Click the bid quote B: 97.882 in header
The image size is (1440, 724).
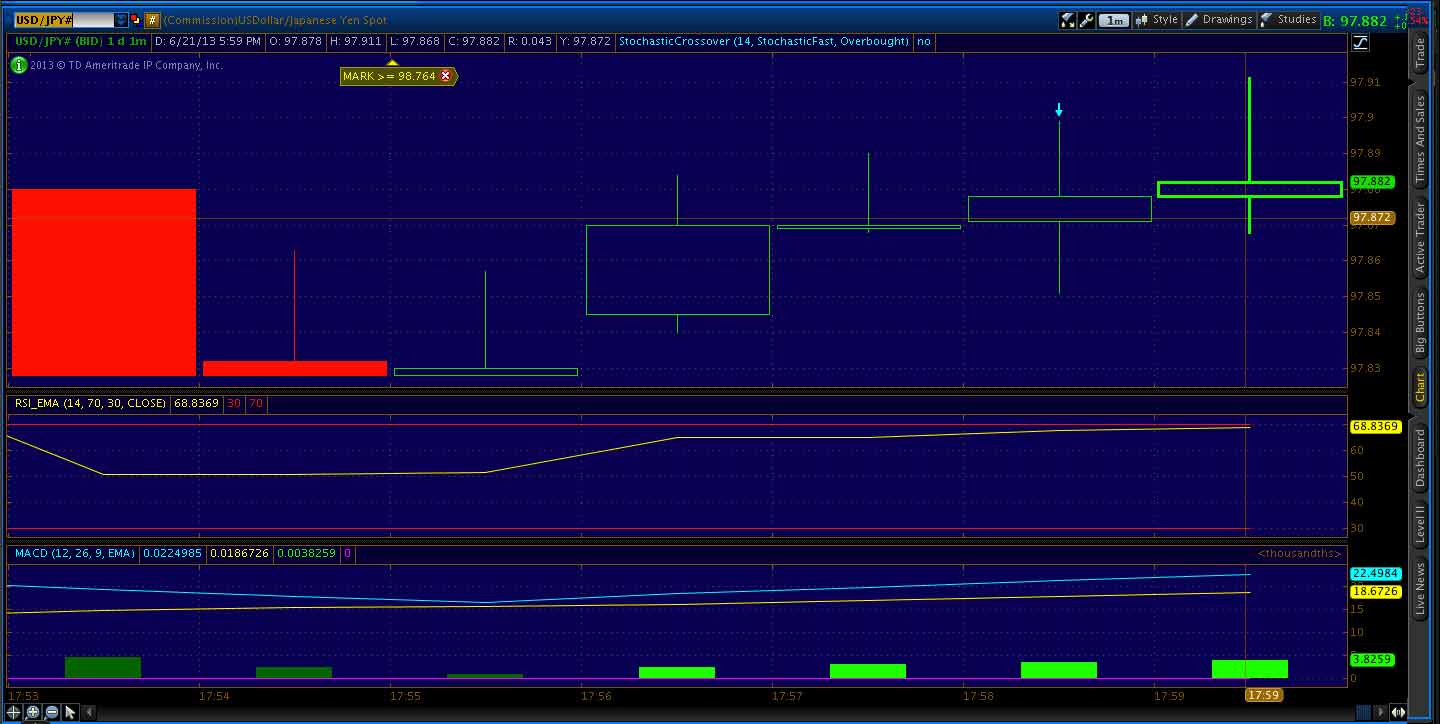pos(1354,21)
